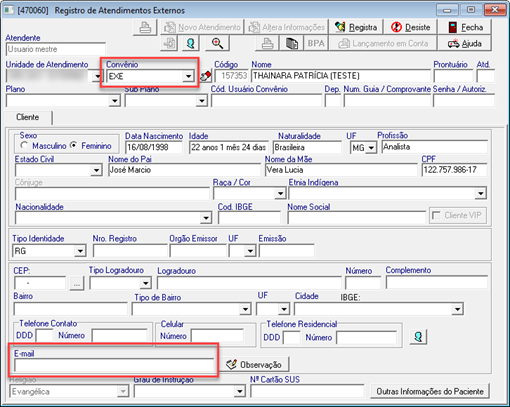Click the Data Nascimento field
The image size is (510, 407).
(x=154, y=147)
